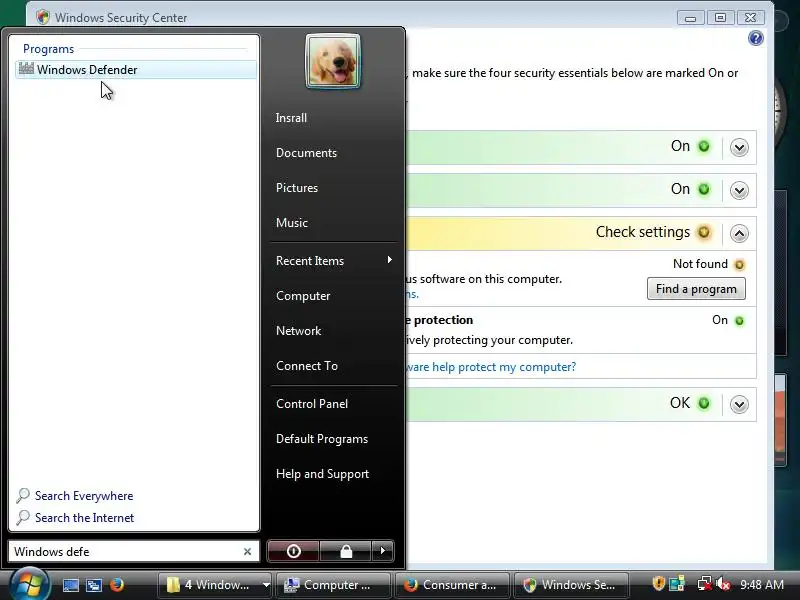Clear the Start menu search text

(x=247, y=552)
